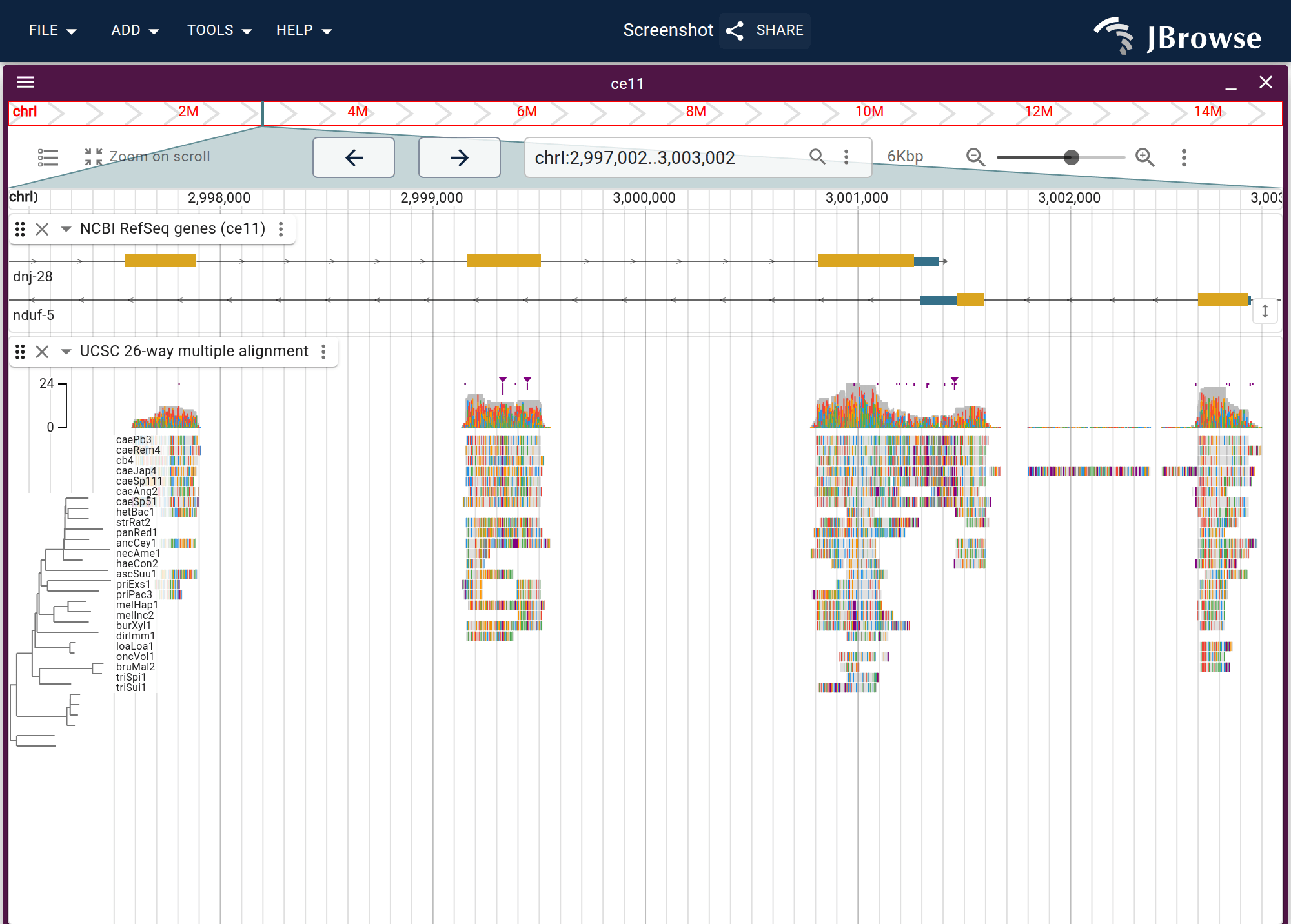Grab the UCSC 26-way alignment drag handle
The width and height of the screenshot is (1291, 924).
[20, 352]
